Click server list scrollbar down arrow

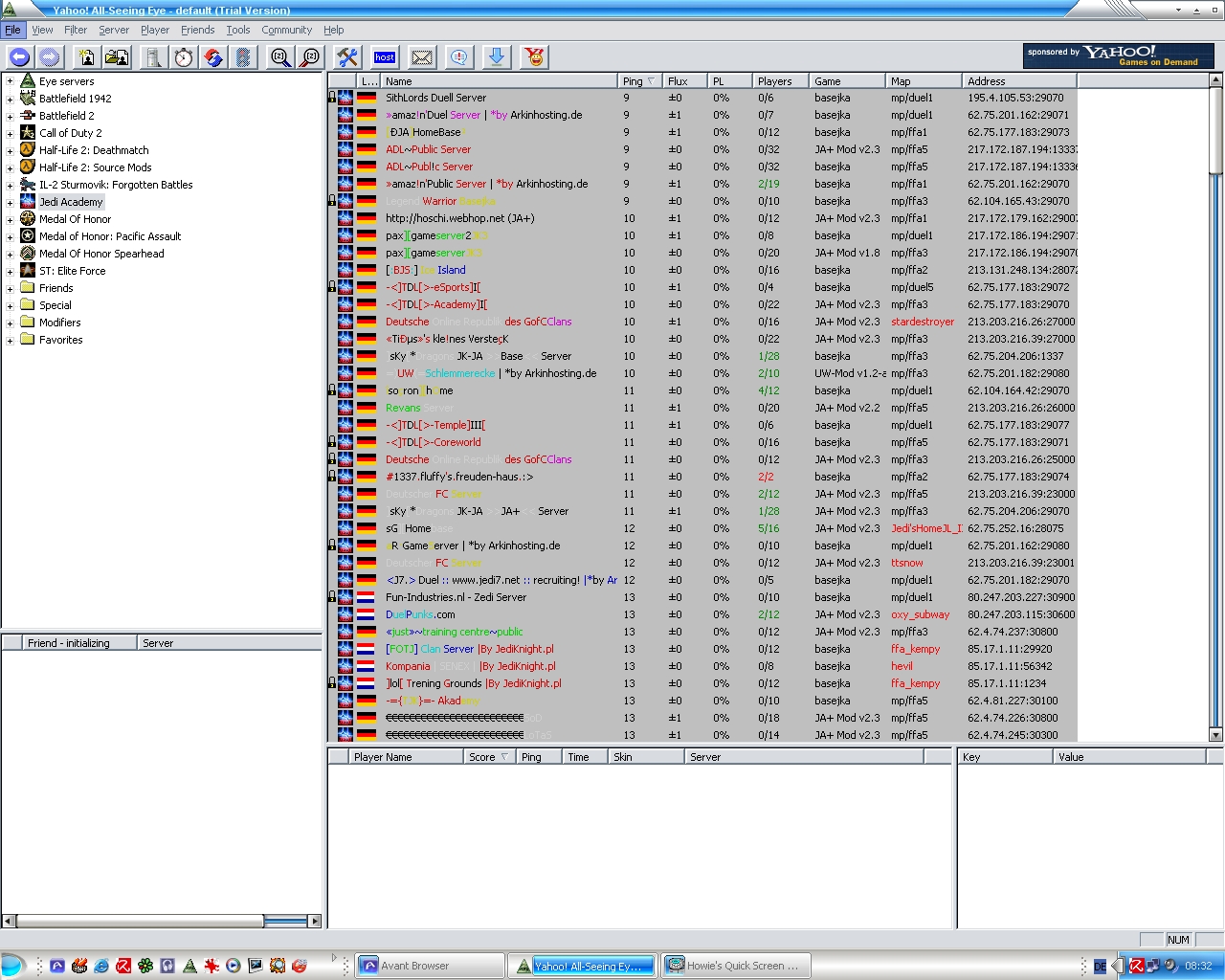point(1215,735)
